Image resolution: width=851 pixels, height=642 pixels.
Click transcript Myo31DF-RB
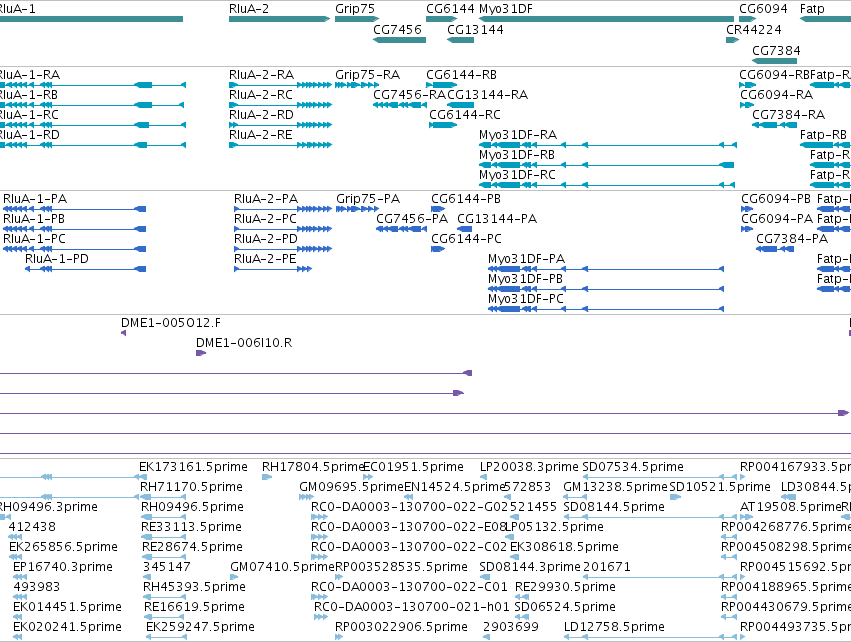coord(517,155)
